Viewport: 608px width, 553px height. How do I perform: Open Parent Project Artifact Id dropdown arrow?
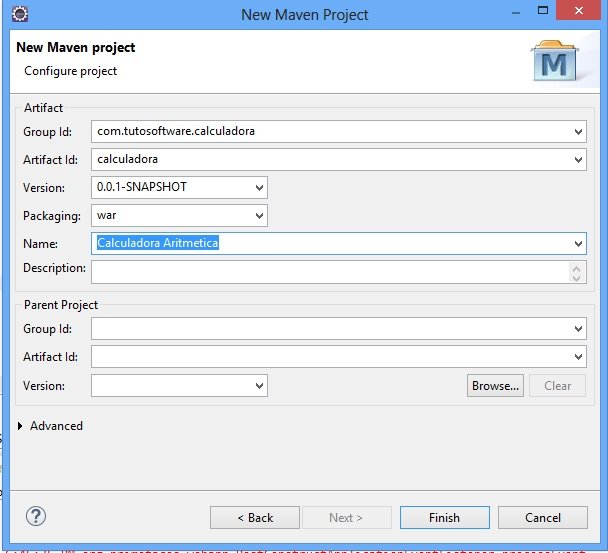click(578, 357)
